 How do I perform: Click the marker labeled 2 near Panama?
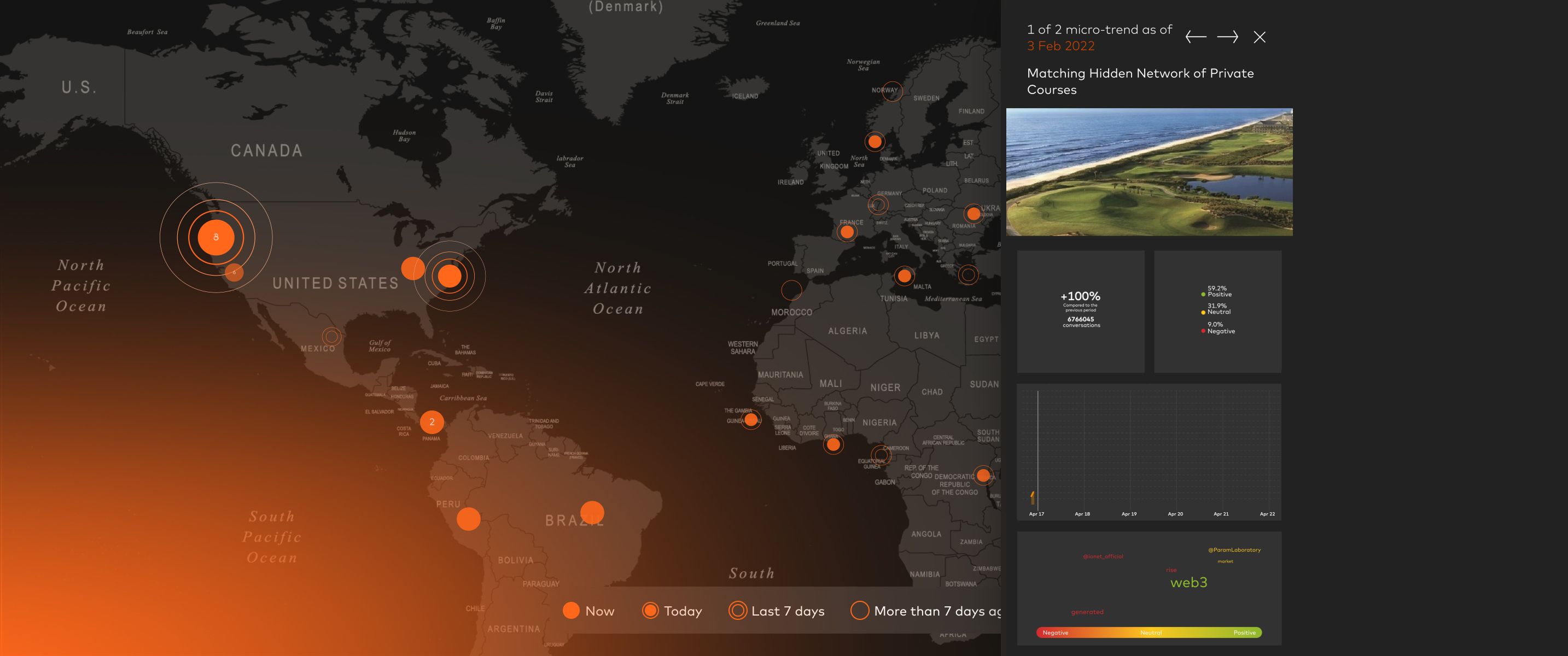click(x=432, y=421)
